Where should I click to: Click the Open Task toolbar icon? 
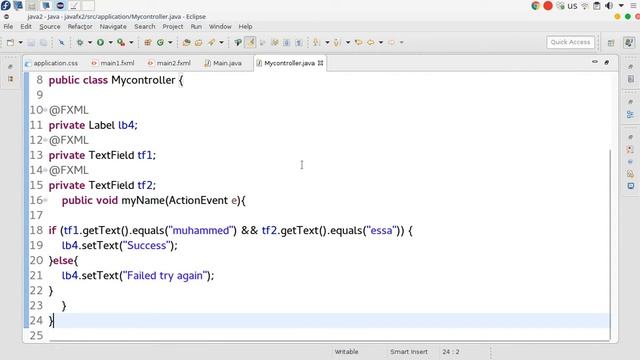point(199,42)
